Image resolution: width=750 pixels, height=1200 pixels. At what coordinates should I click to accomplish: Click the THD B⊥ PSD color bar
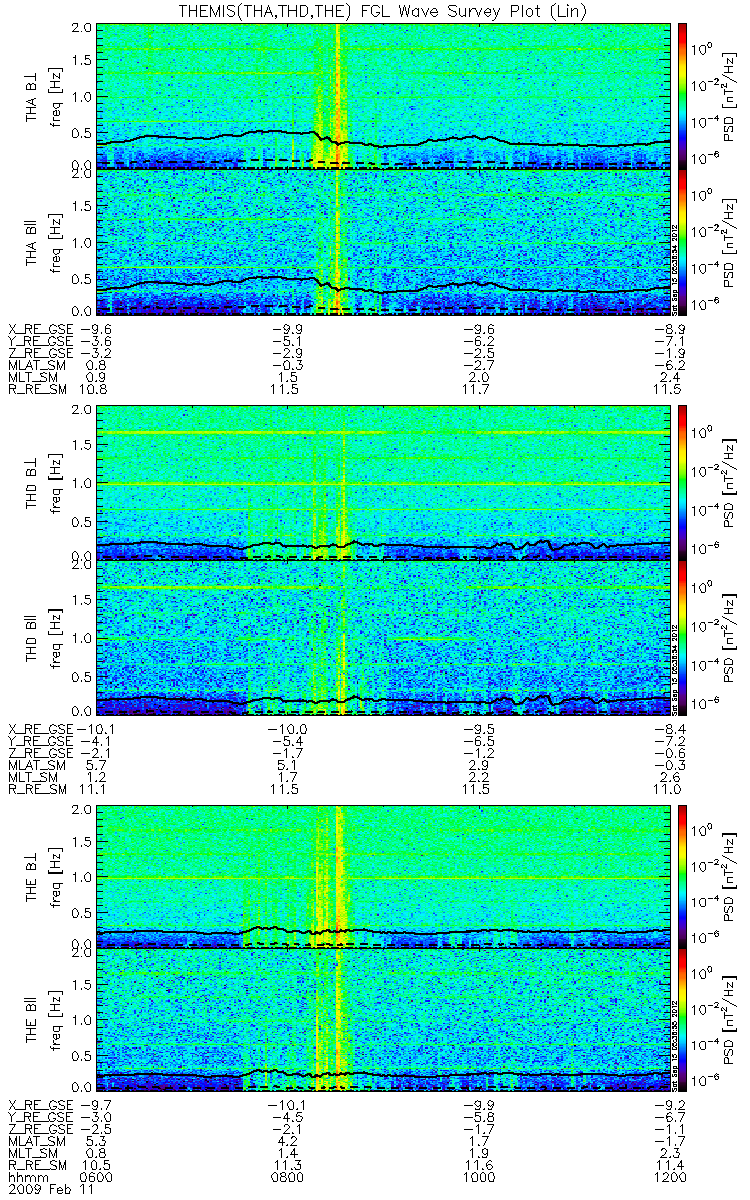[x=683, y=482]
